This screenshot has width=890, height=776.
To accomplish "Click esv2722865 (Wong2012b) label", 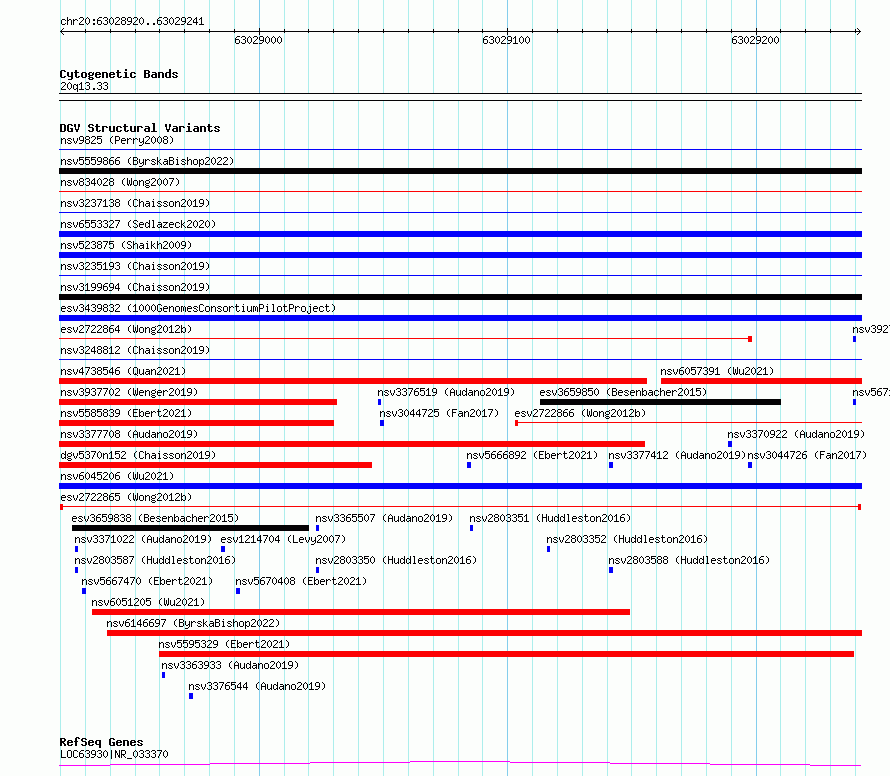I will (126, 497).
